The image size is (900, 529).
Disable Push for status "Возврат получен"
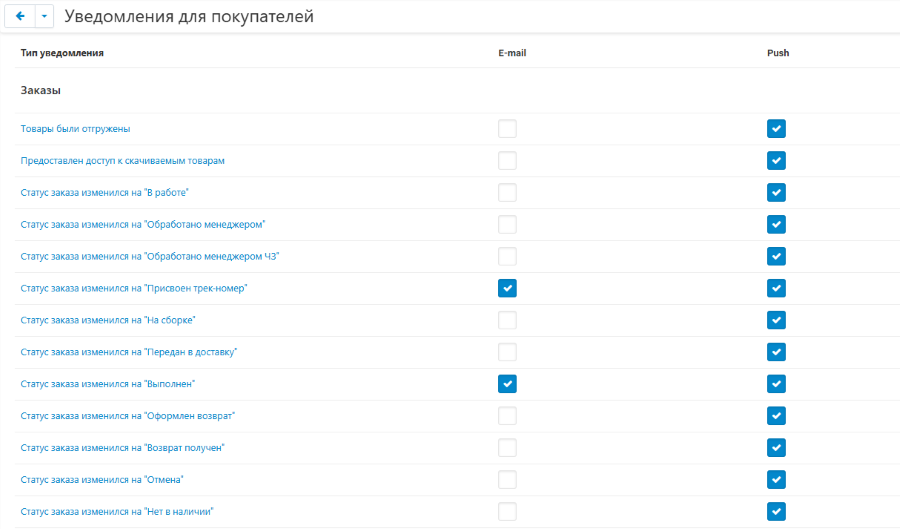click(x=777, y=448)
